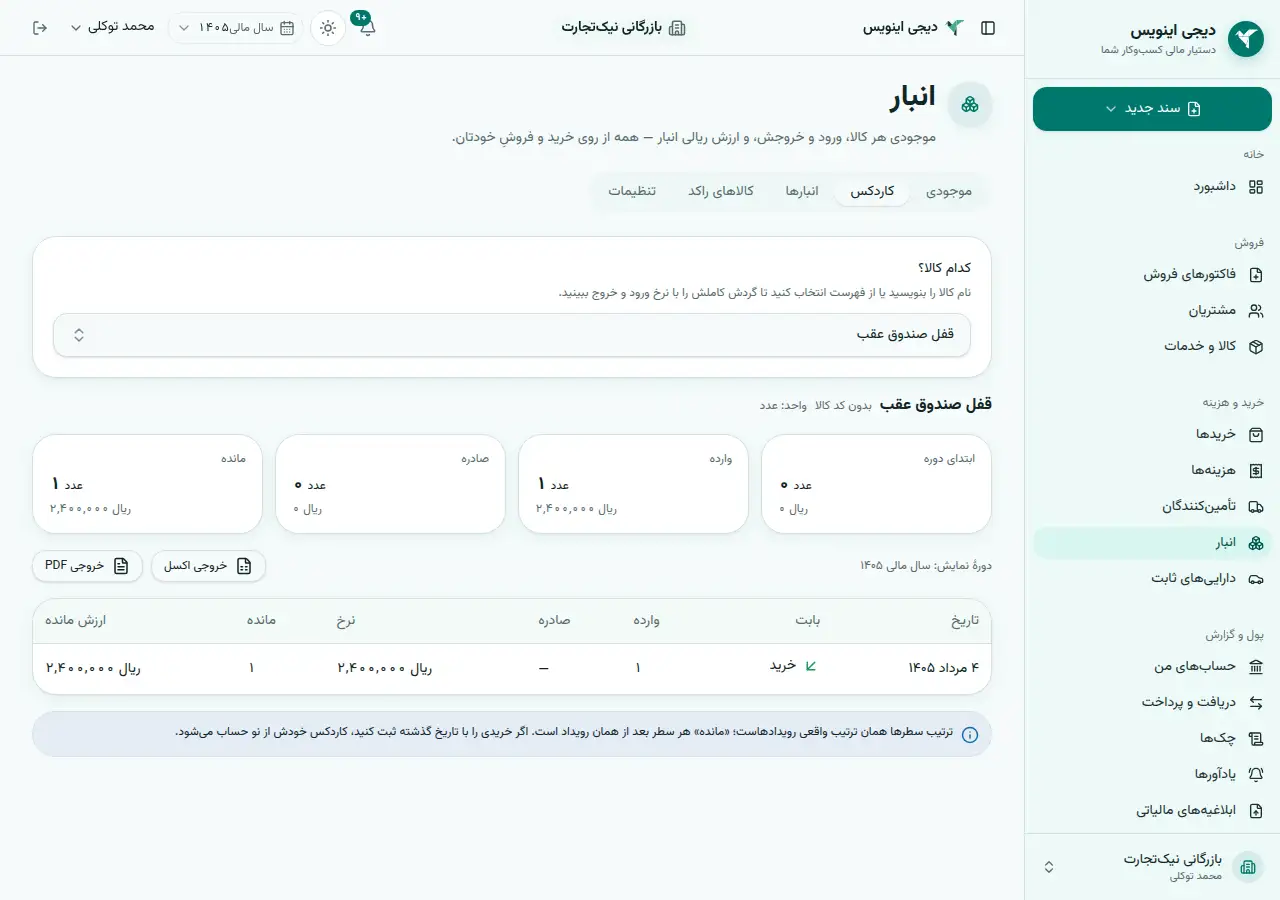Click the ۴ مرداد ۱۴۰۵ date cell
1280x900 pixels.
click(943, 668)
